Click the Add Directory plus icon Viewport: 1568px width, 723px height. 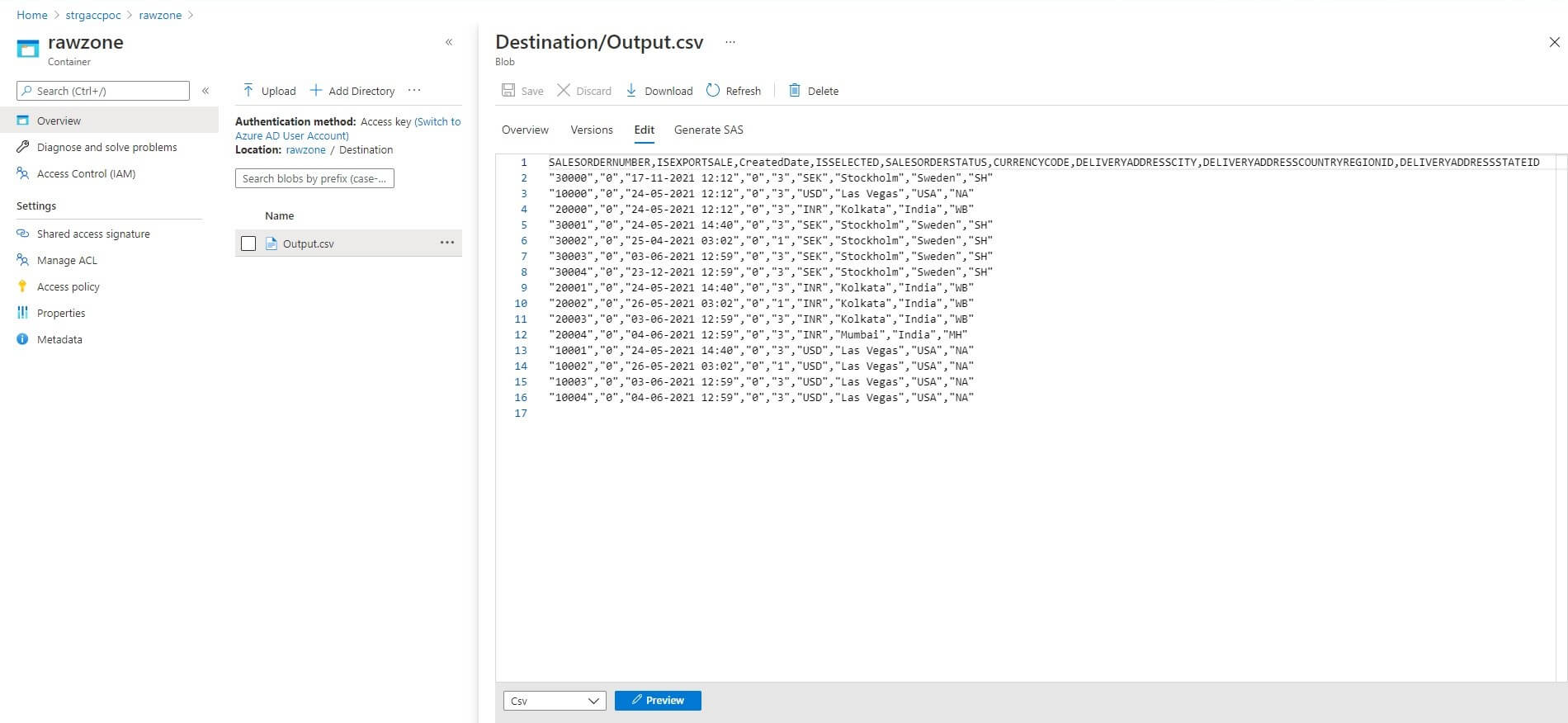pos(315,90)
